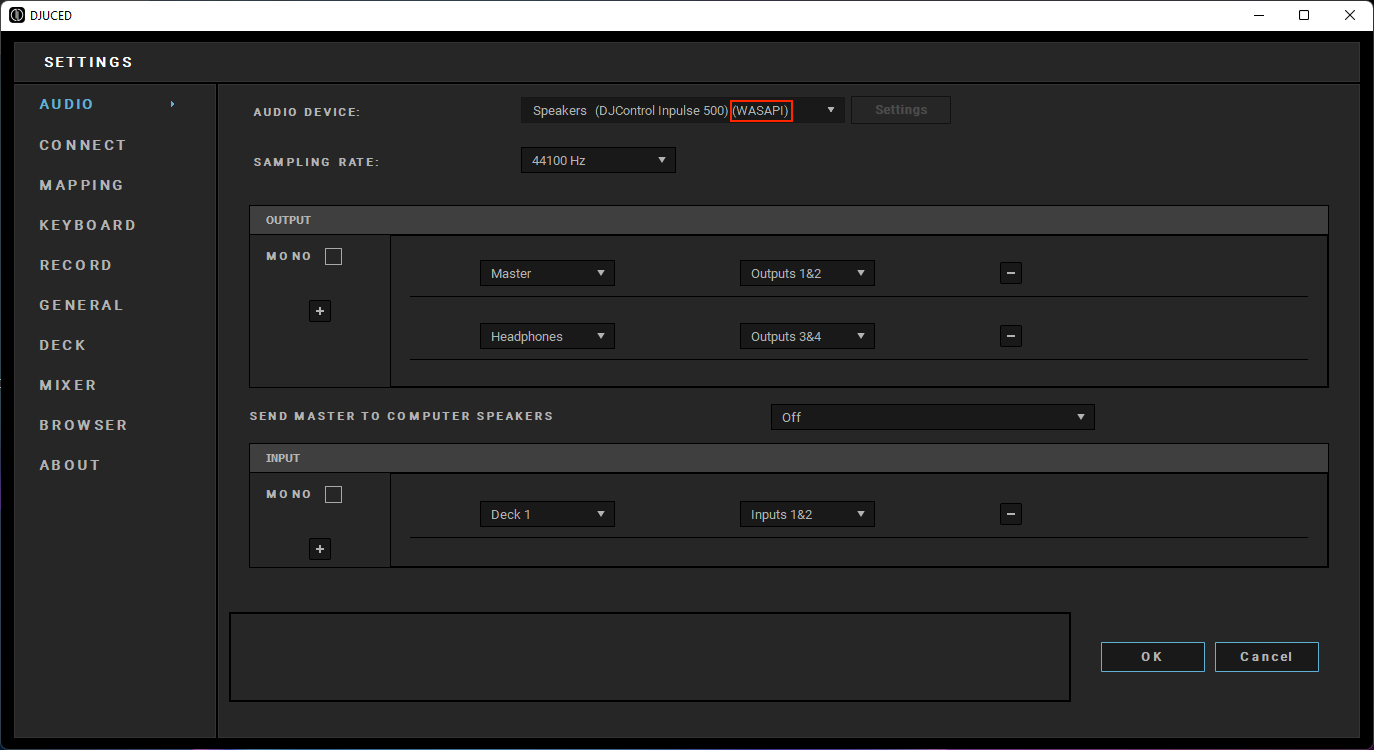Remove the Master output row

click(x=1010, y=273)
